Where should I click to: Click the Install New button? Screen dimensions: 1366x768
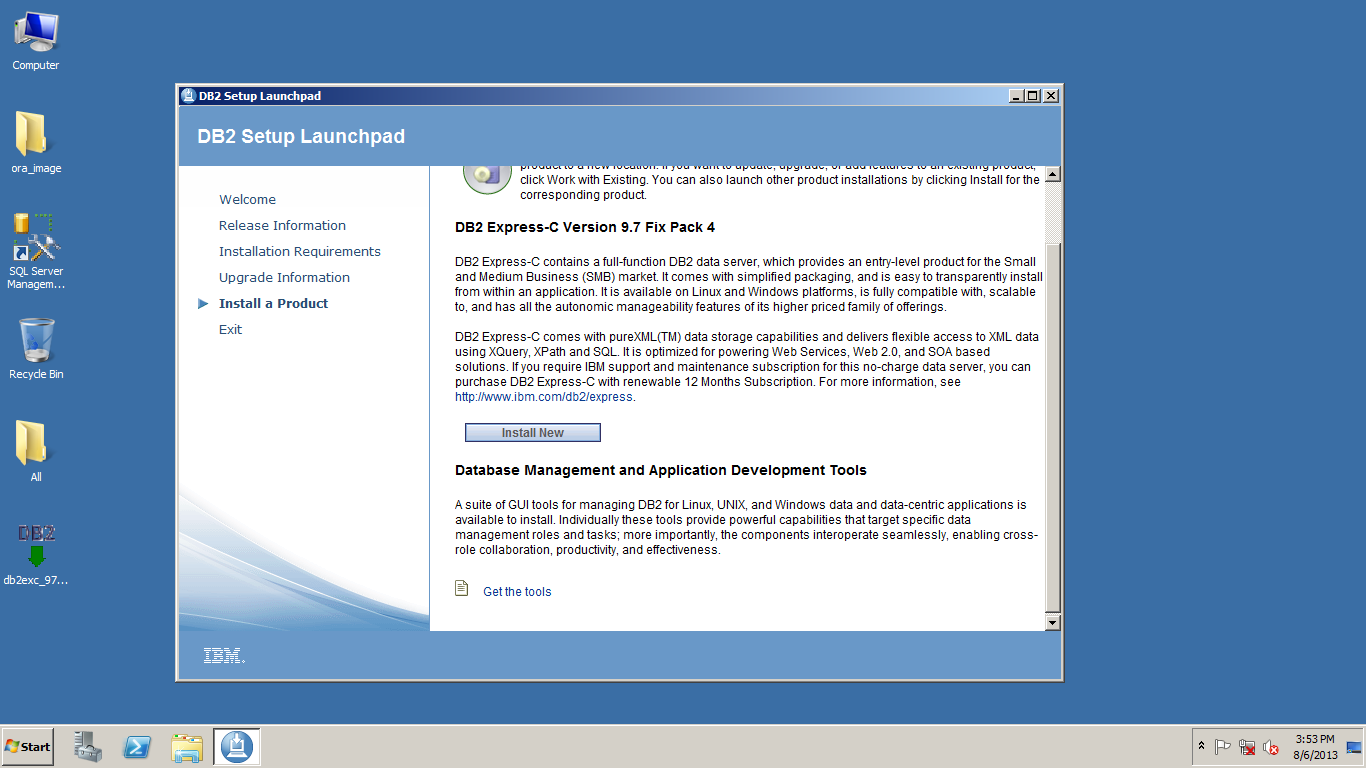tap(533, 432)
